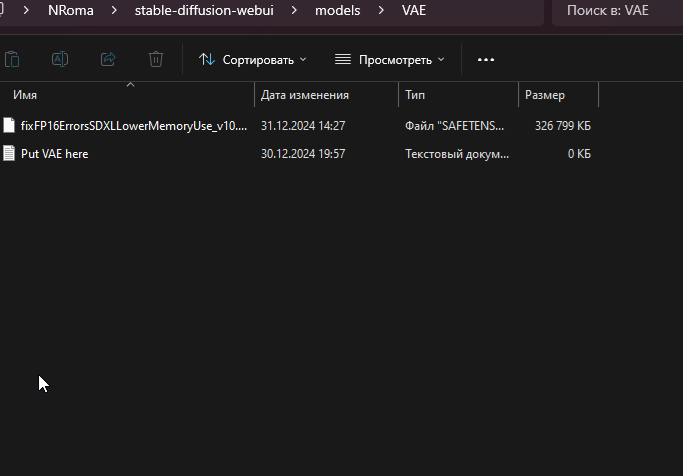Expand chevron after models in breadcrumb
Image resolution: width=683 pixels, height=476 pixels.
click(381, 10)
